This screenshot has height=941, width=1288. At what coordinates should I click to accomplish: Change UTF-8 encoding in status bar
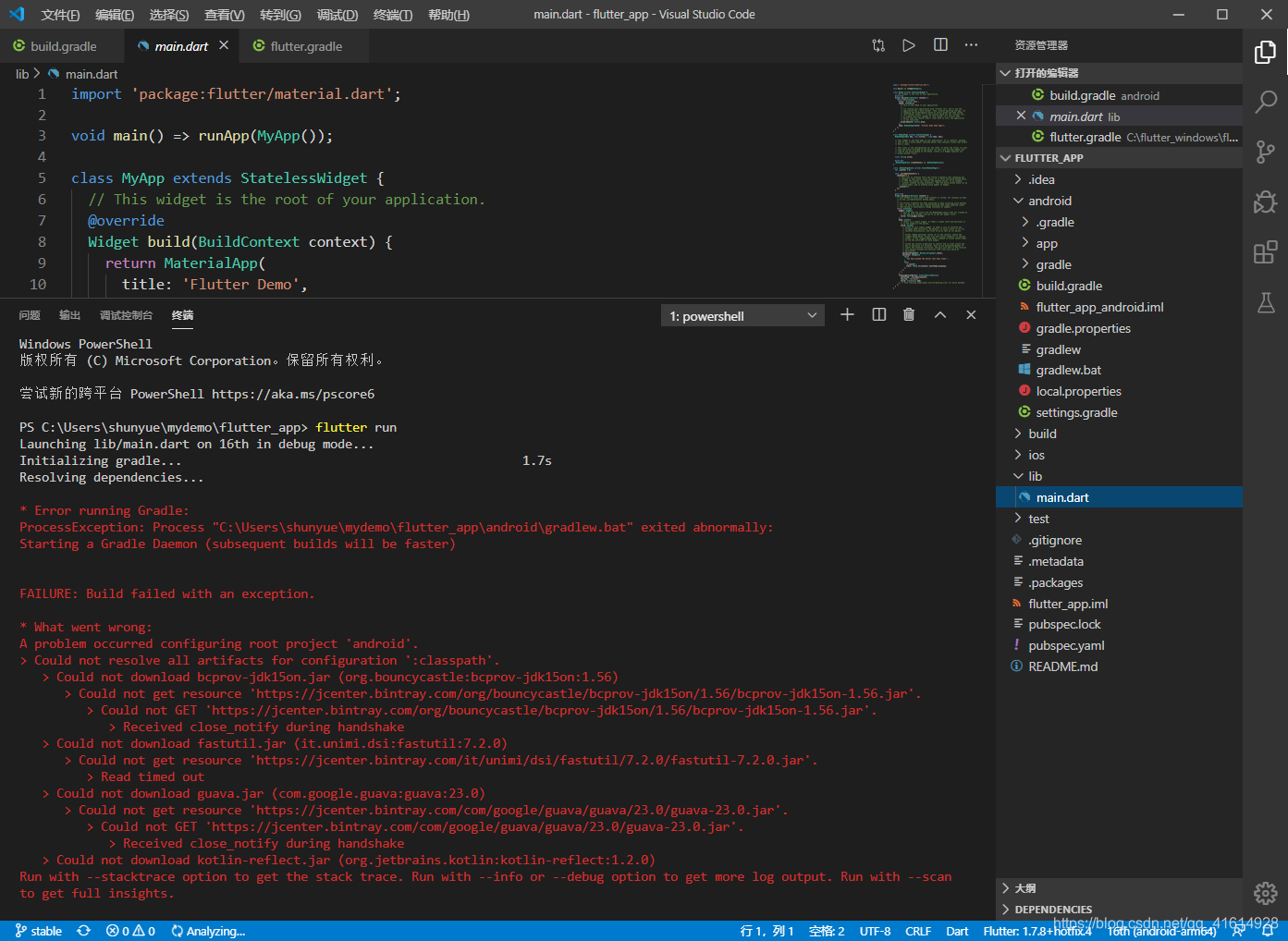pos(875,931)
